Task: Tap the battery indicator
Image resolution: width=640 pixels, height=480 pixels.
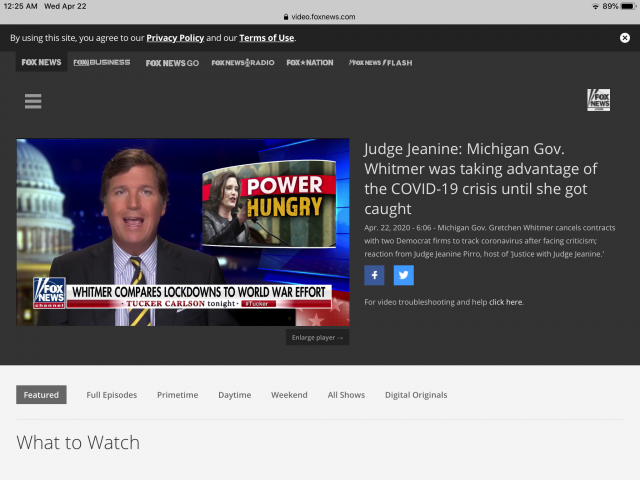Action: pyautogui.click(x=628, y=6)
